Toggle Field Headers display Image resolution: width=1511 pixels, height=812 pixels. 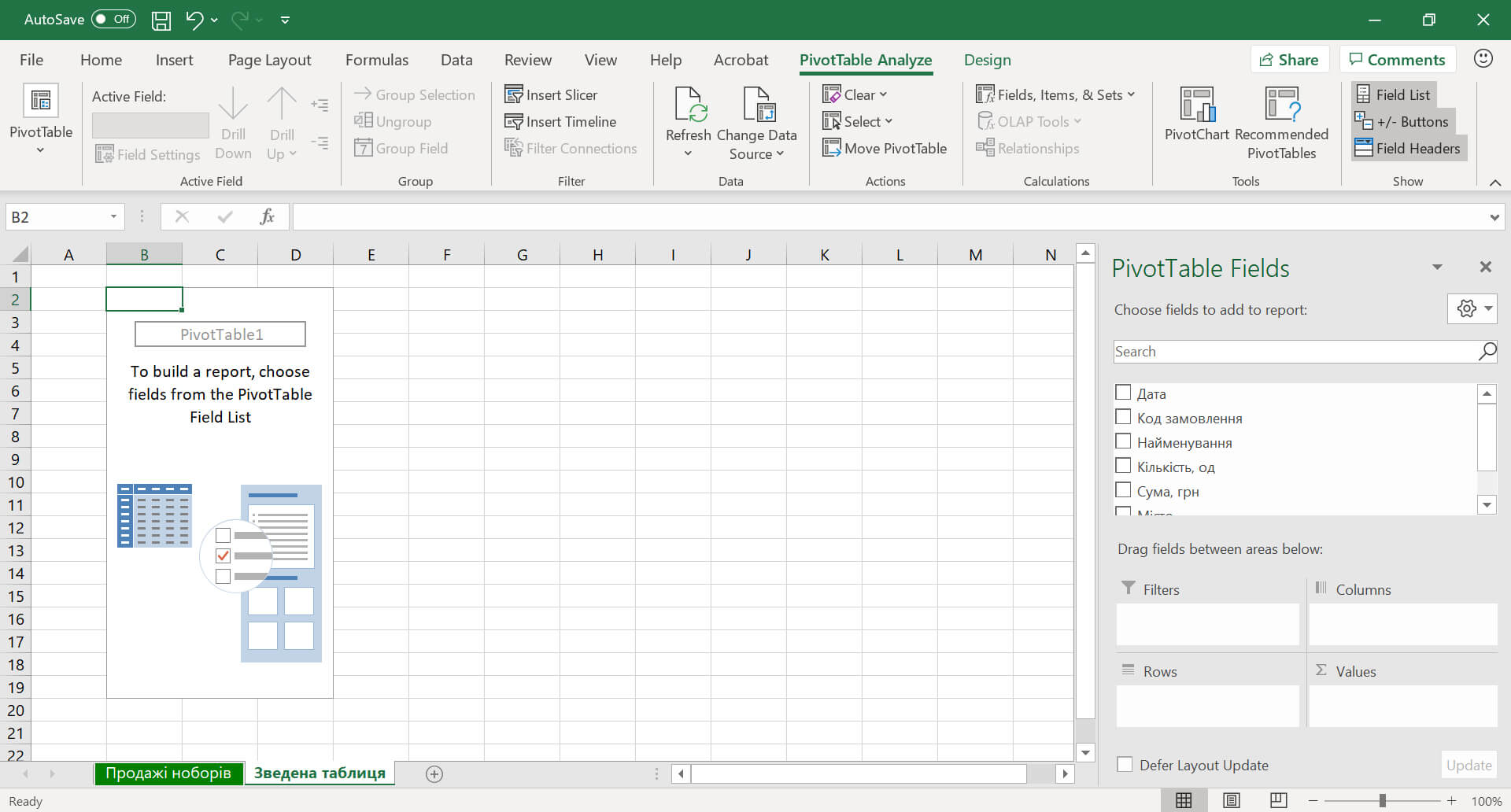[1408, 147]
